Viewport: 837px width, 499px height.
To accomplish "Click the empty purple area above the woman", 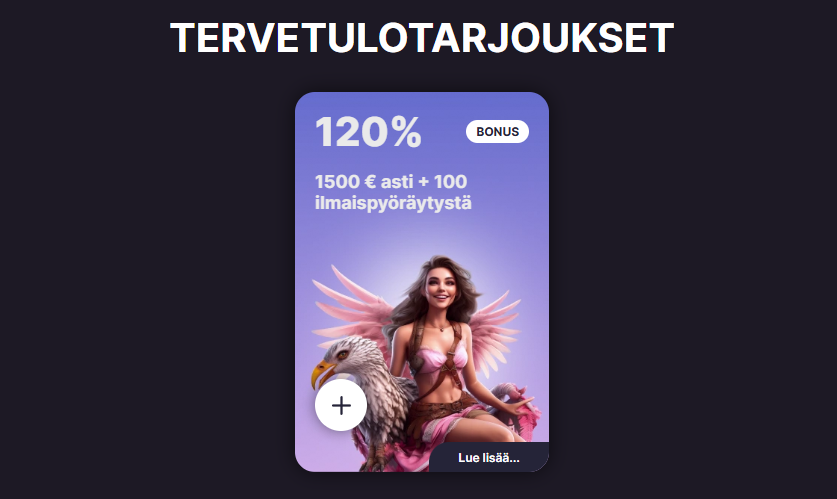I will point(422,235).
